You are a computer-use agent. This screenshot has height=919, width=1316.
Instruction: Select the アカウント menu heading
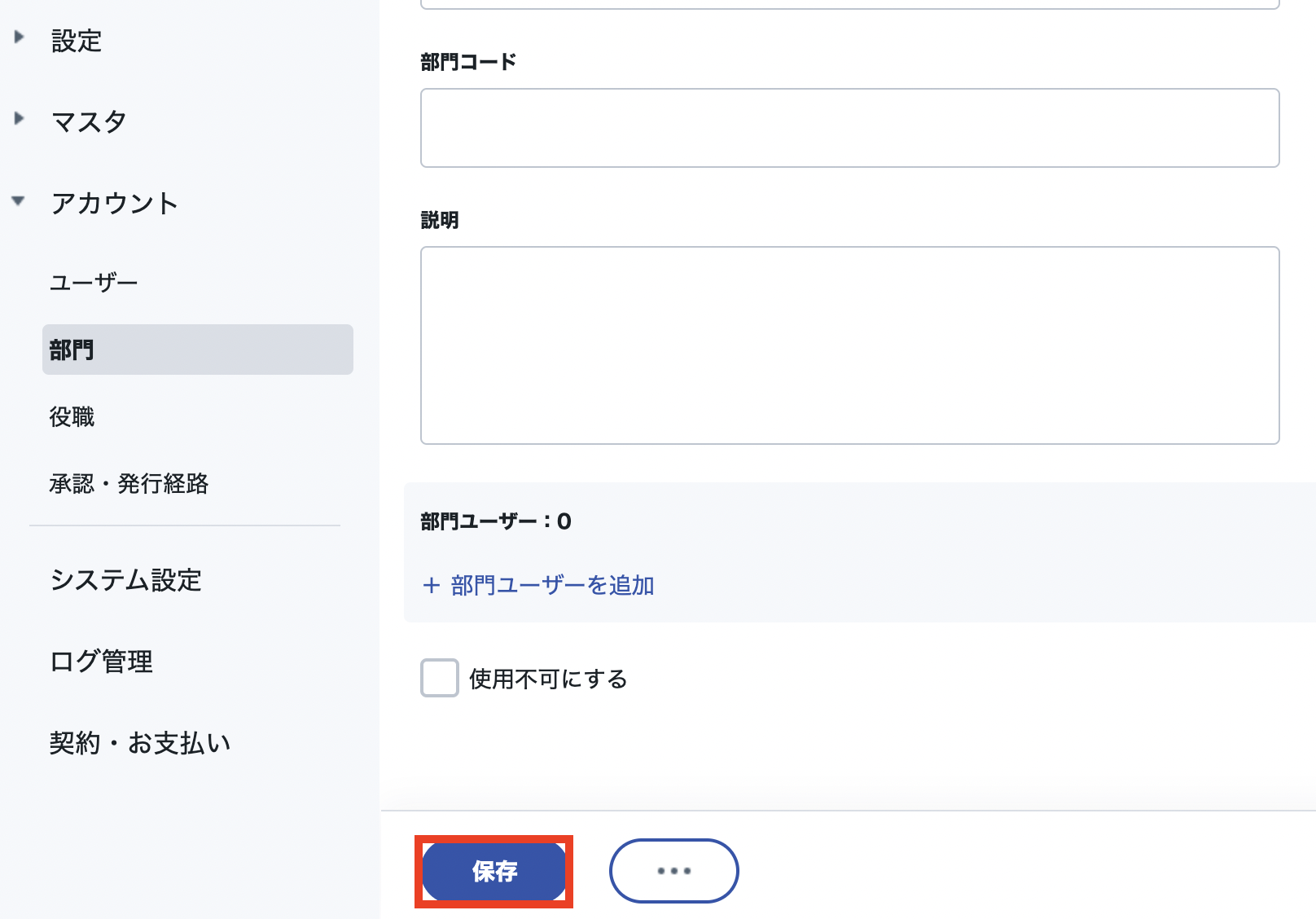click(x=114, y=204)
